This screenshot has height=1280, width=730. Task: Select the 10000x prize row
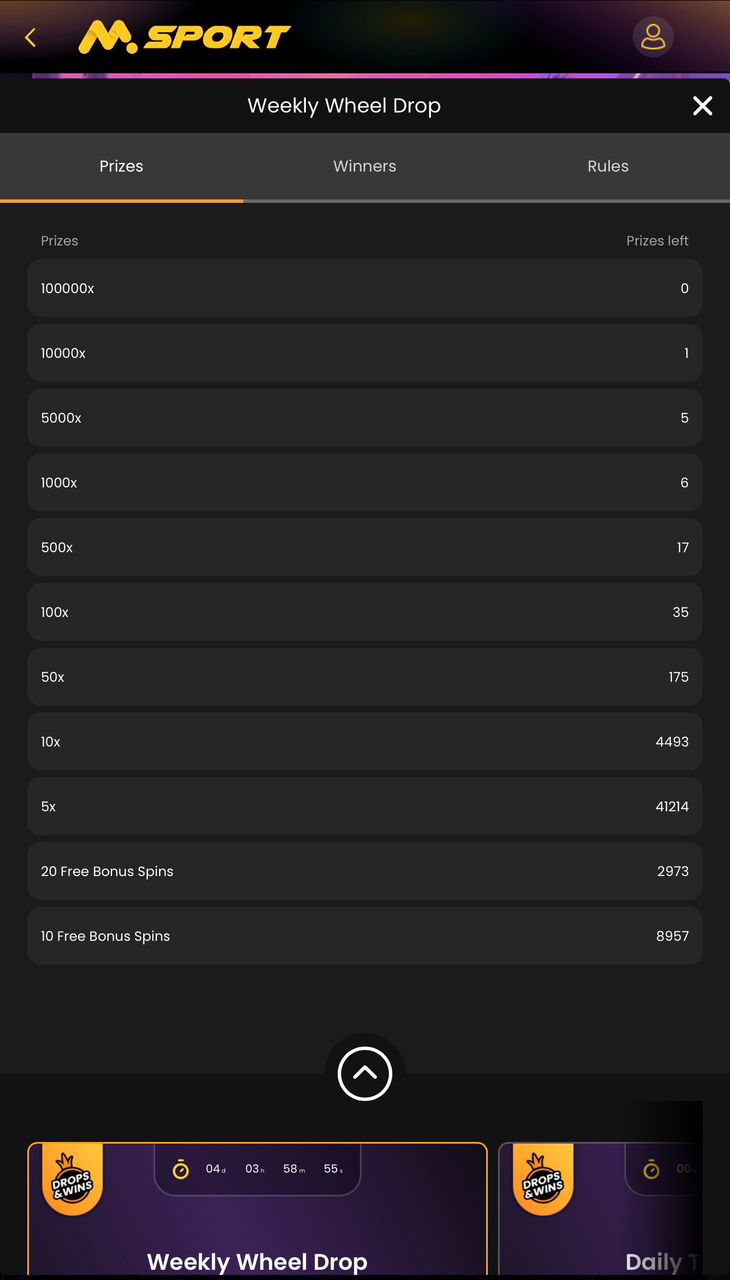pos(365,353)
